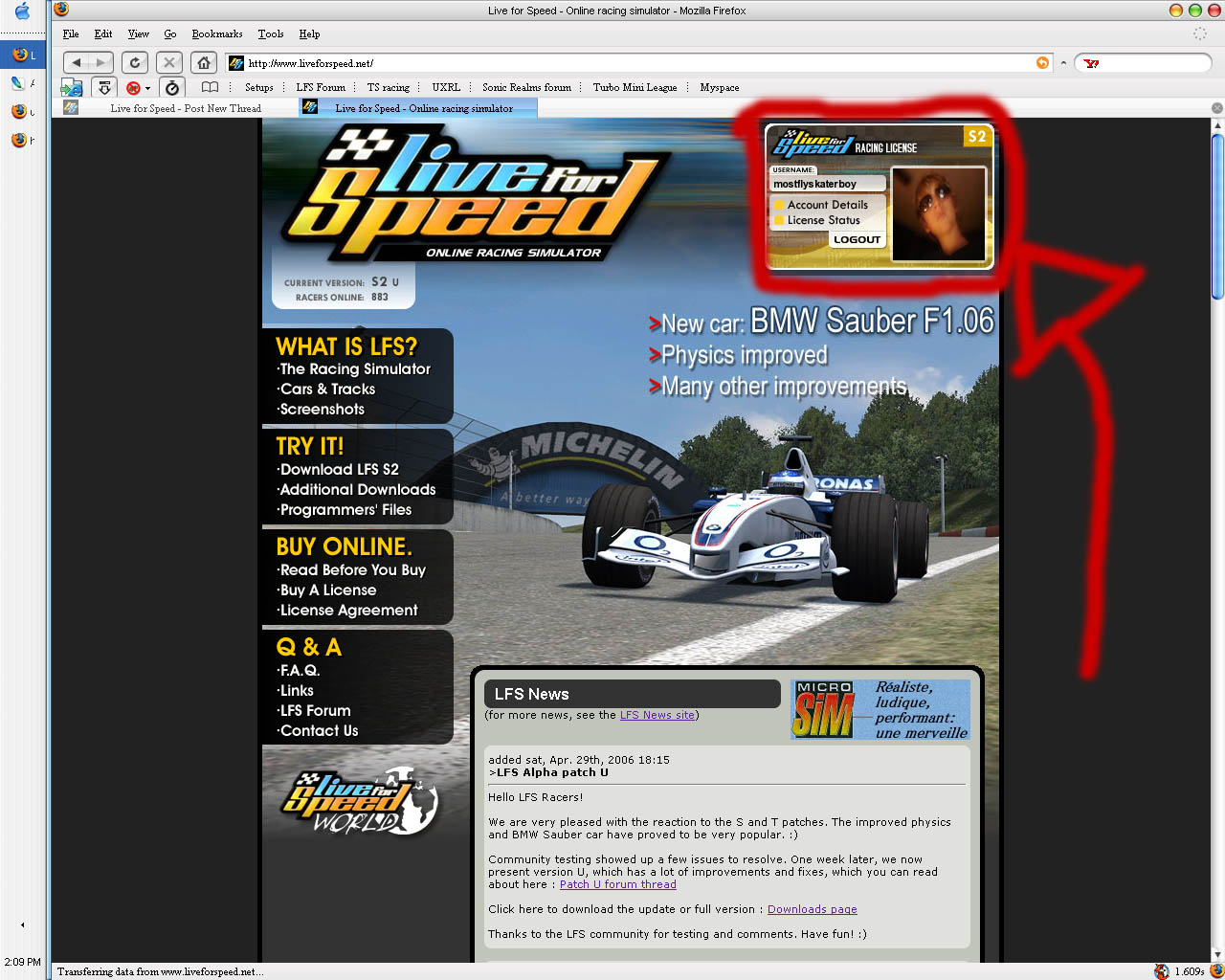The image size is (1225, 980).
Task: Click the blue feather application icon in the sidebar
Action: tap(18, 83)
